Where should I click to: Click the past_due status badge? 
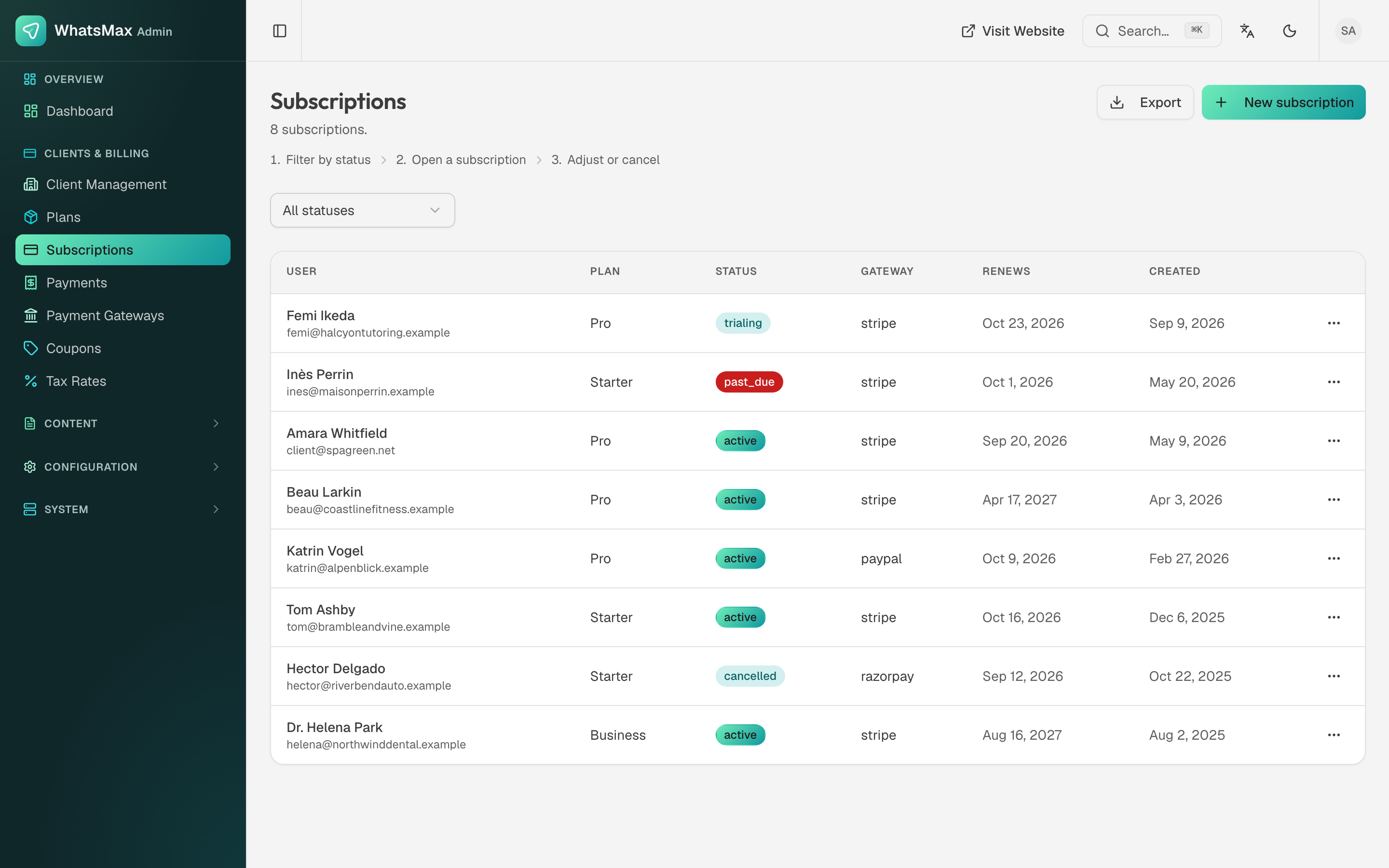pos(749,382)
